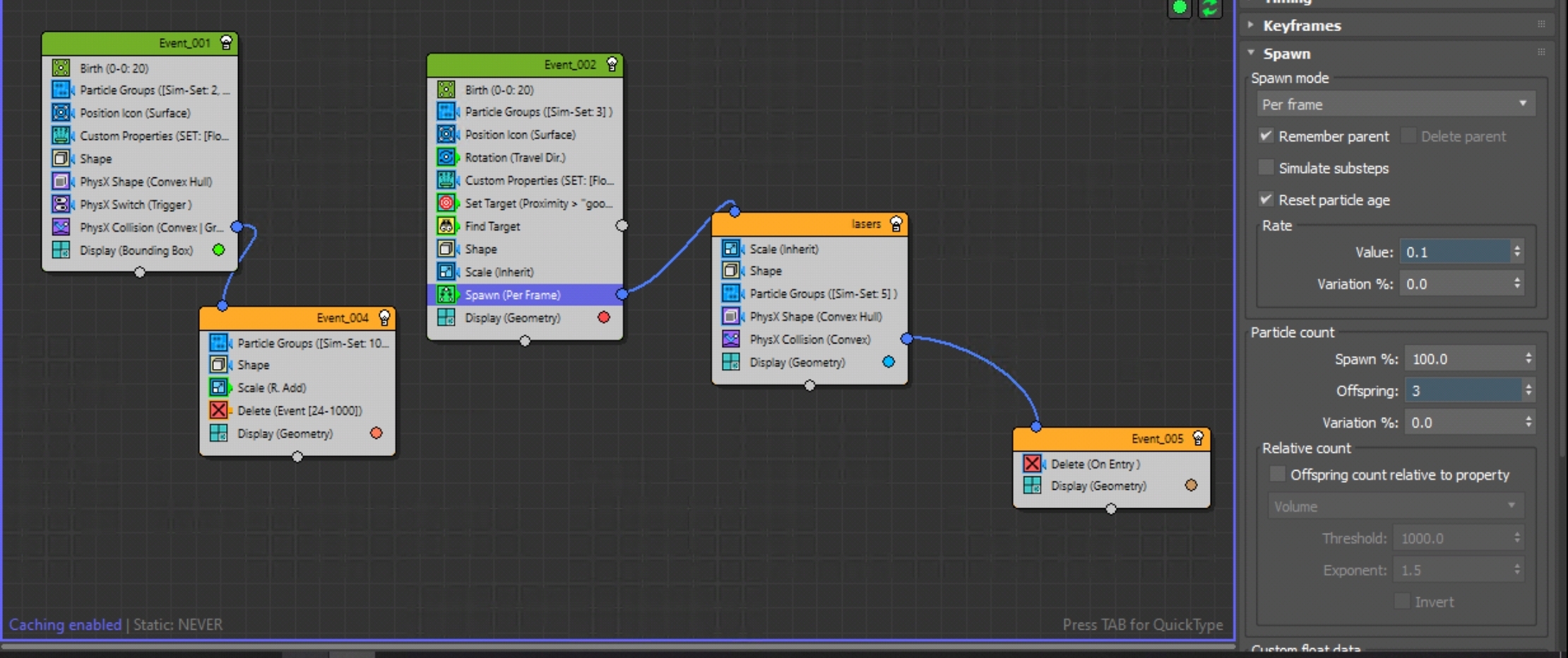Click Display (Bounding Box) operator icon
The height and width of the screenshot is (658, 1568).
pos(61,250)
